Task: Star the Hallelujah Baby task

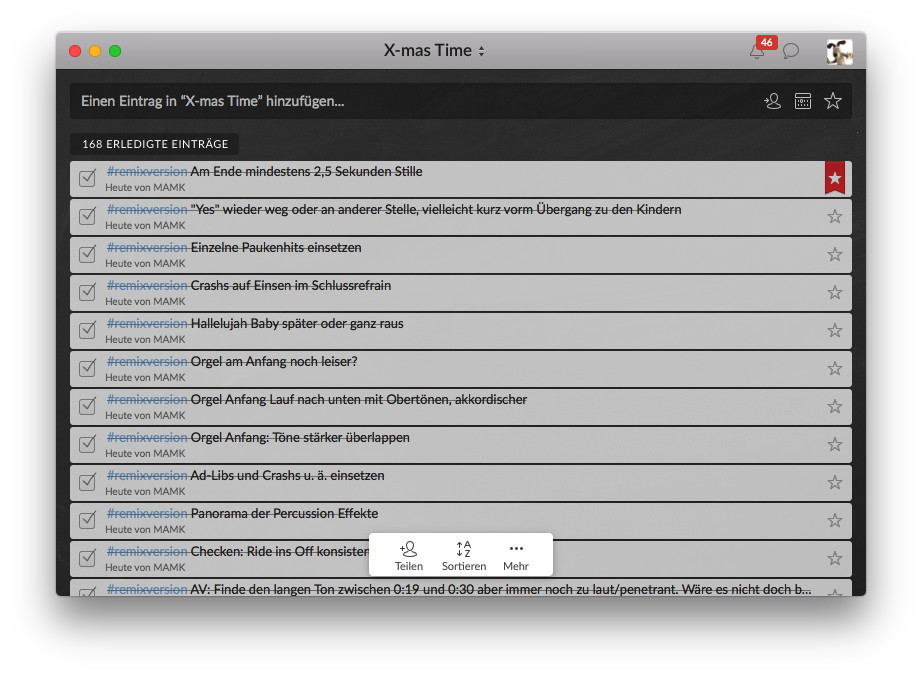Action: click(x=835, y=330)
